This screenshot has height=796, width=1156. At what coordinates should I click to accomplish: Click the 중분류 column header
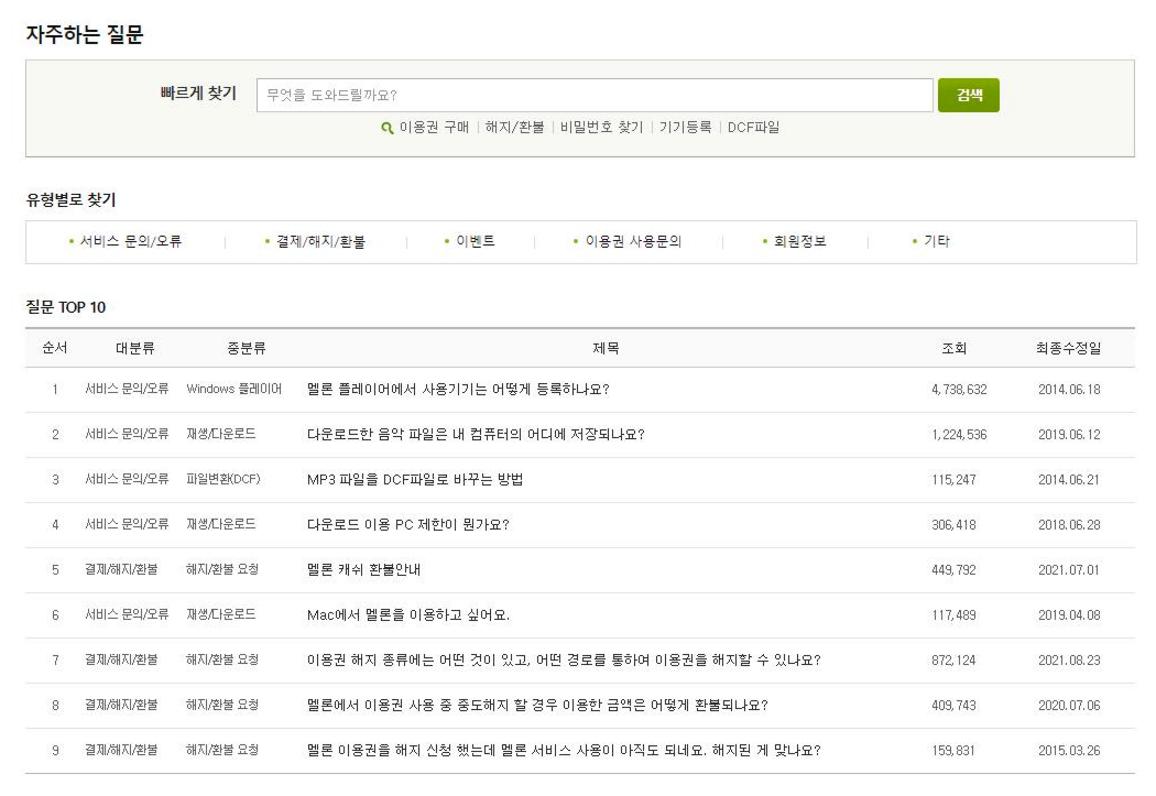coord(246,348)
